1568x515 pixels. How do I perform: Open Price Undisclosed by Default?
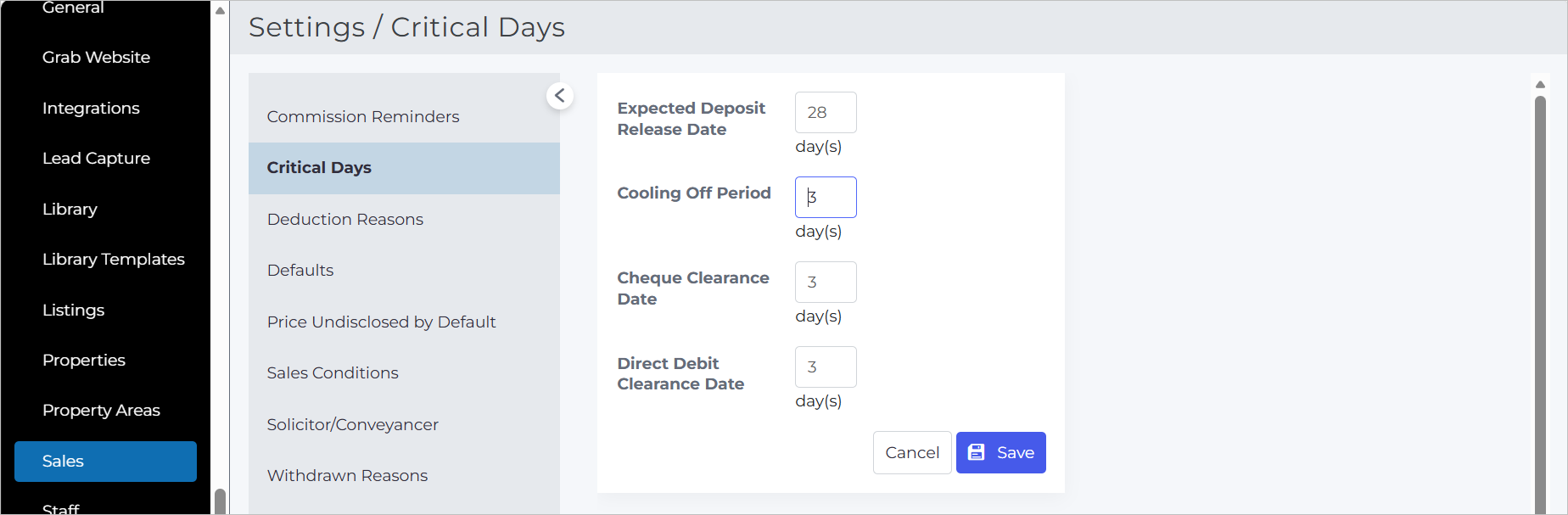404,322
